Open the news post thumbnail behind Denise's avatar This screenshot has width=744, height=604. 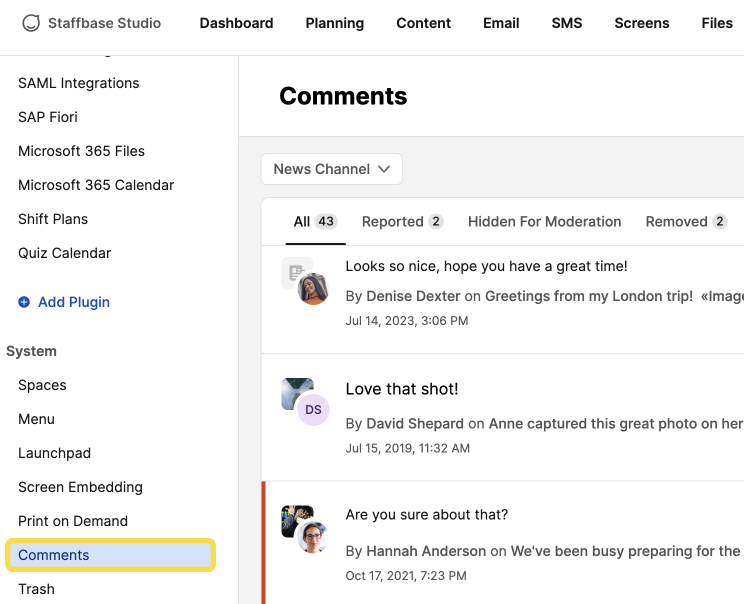293,270
